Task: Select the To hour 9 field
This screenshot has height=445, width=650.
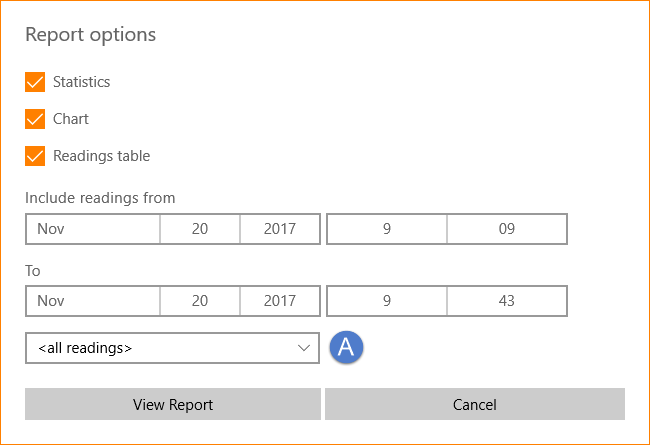Action: (387, 301)
